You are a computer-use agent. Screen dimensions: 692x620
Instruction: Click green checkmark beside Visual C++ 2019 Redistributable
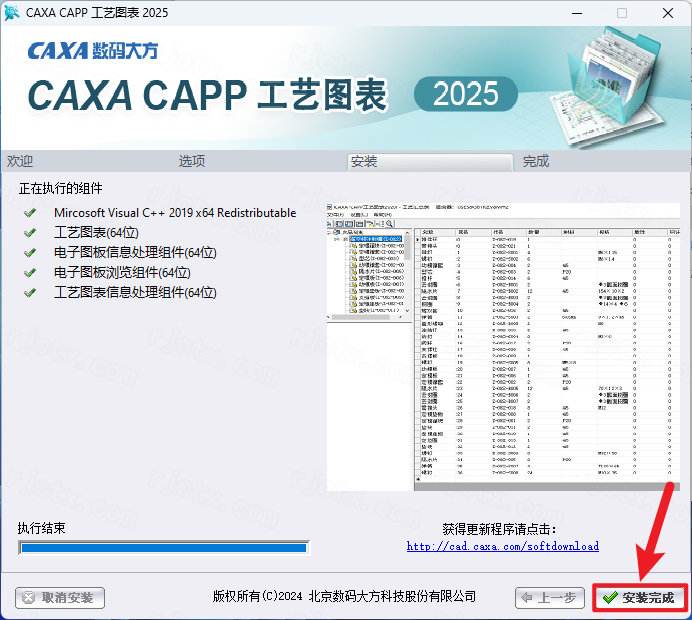[x=30, y=213]
